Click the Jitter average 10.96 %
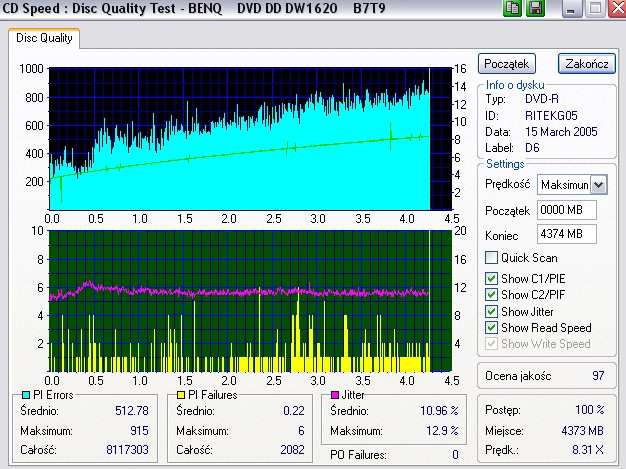Screen dimensions: 626x469 [x=439, y=410]
